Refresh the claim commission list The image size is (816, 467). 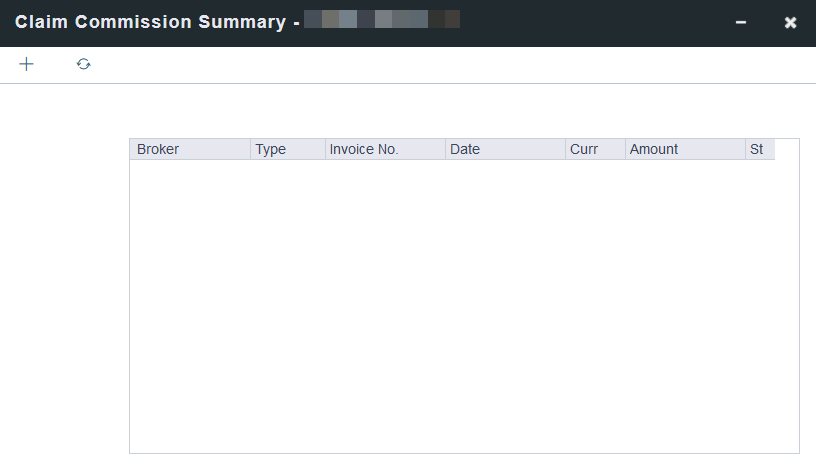pyautogui.click(x=84, y=64)
